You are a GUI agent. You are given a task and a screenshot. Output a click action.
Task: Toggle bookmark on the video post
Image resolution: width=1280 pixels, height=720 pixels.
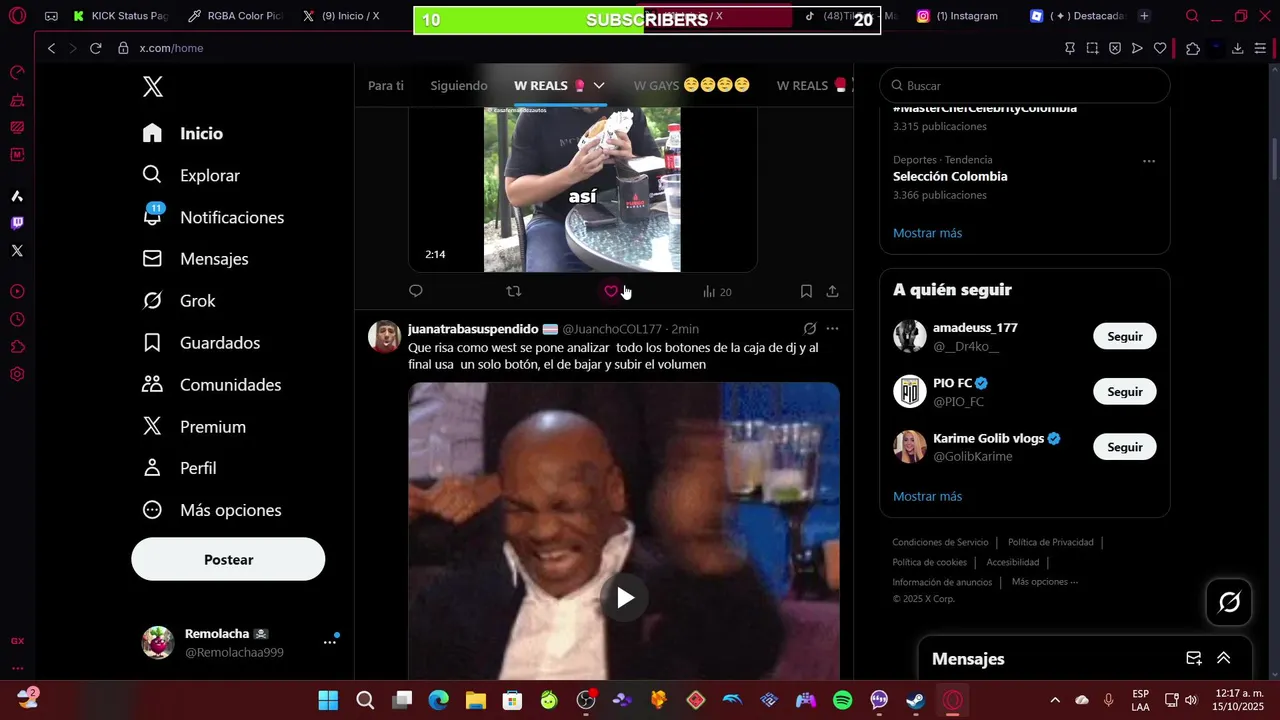point(806,291)
